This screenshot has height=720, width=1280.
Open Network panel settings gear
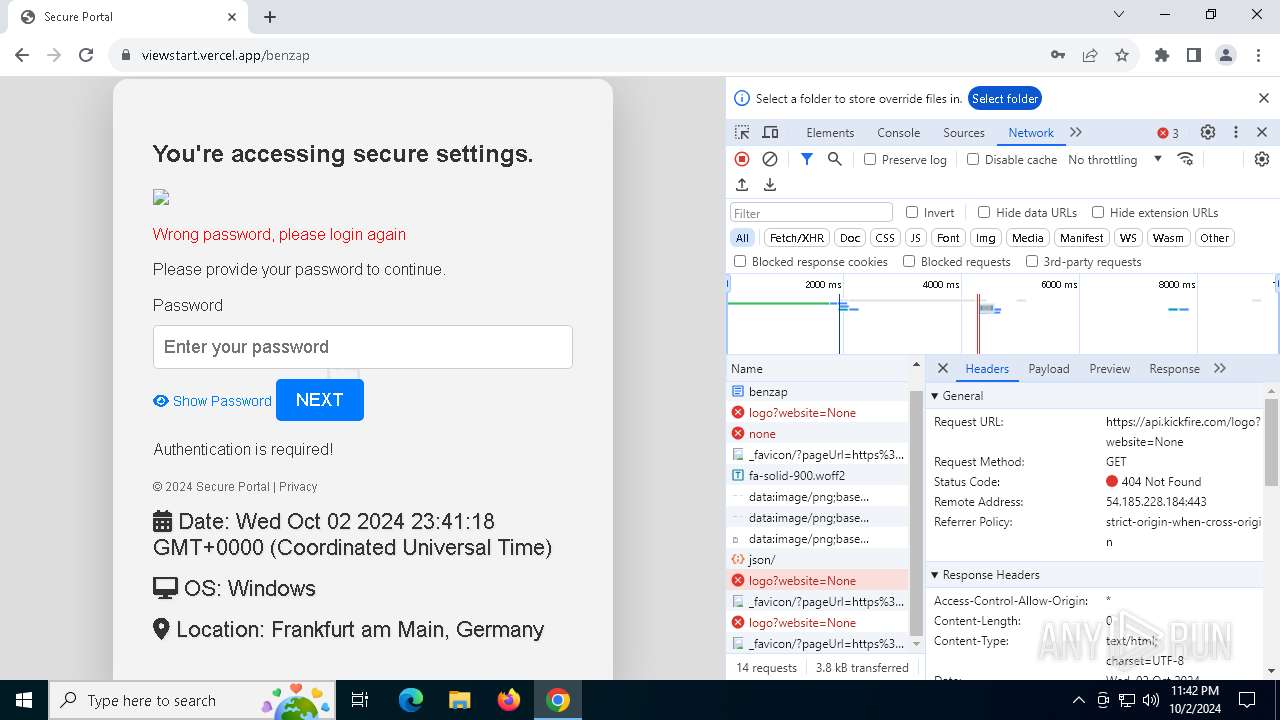coord(1262,159)
